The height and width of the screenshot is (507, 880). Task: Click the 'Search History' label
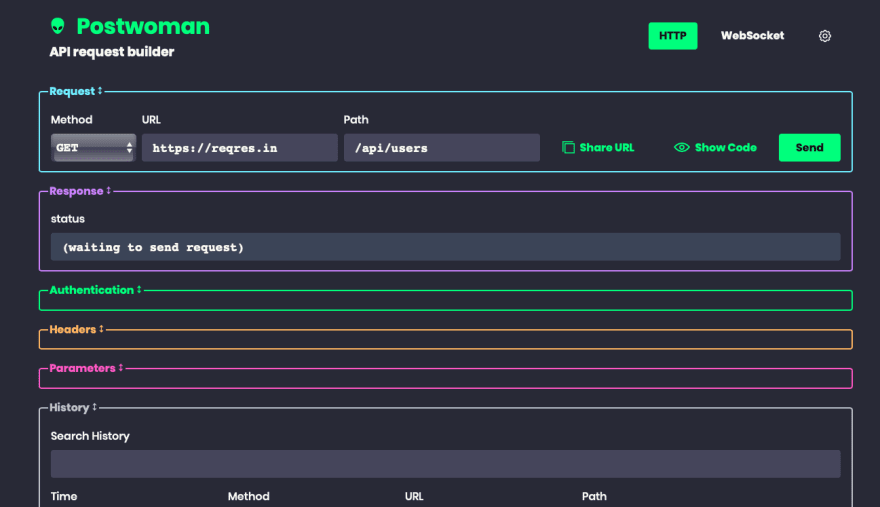click(x=90, y=436)
